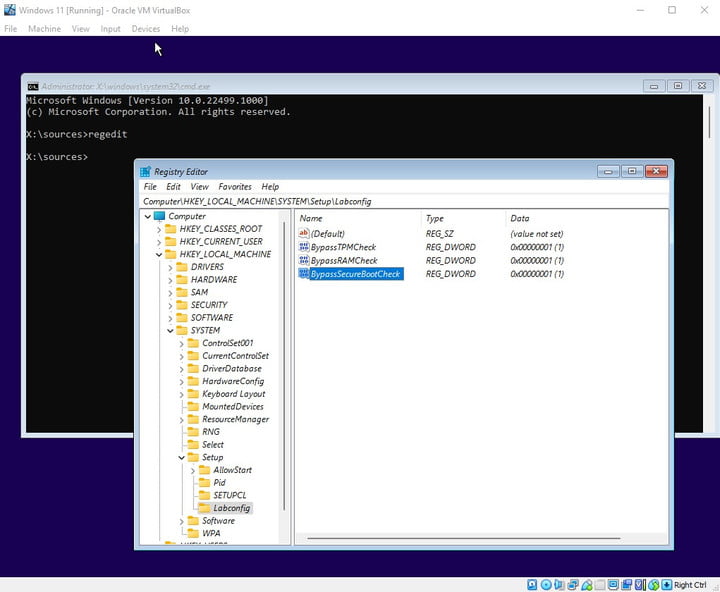This screenshot has height=592, width=720.
Task: Click the (Default) string value icon
Action: (304, 233)
